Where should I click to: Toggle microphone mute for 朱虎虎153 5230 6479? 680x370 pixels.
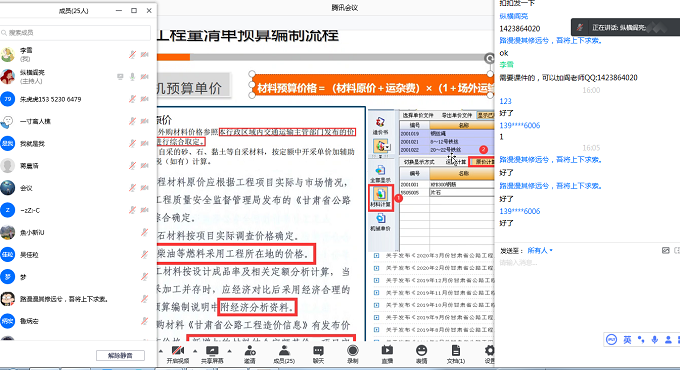click(x=132, y=99)
